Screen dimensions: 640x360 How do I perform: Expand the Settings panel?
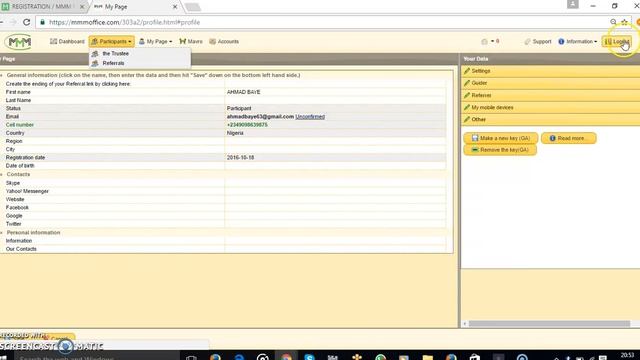pyautogui.click(x=551, y=71)
